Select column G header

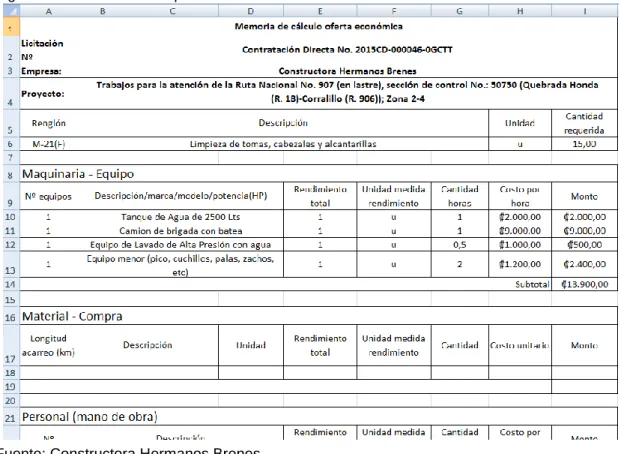coord(460,11)
